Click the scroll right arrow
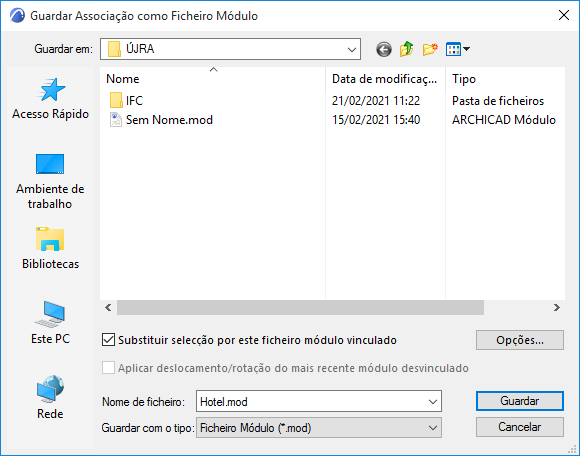This screenshot has height=456, width=580. point(557,308)
